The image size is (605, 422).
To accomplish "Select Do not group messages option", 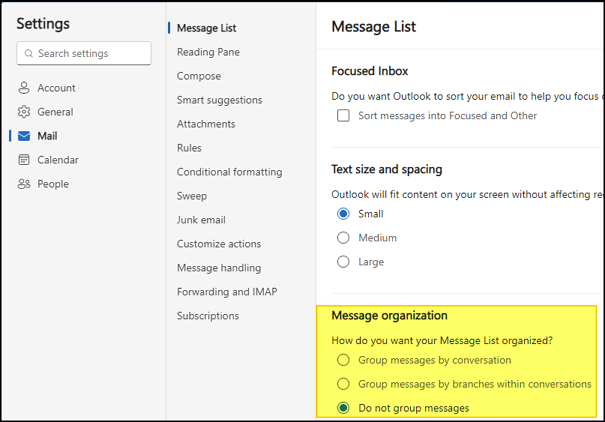I will click(343, 408).
